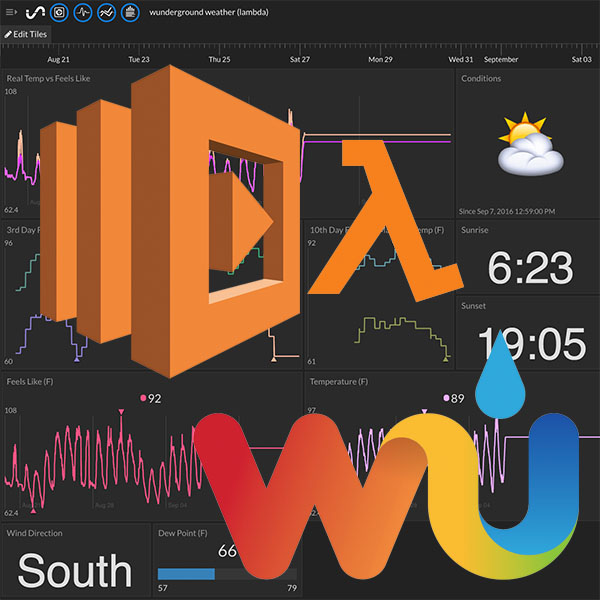
Task: Select the 'Dew Point (F)' tile title
Action: click(x=183, y=533)
